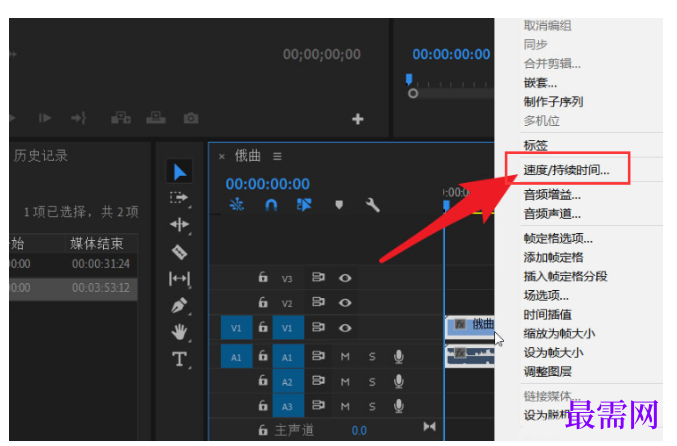Select the Ripple Edit tool
Screen dimensions: 677x446
tap(179, 225)
